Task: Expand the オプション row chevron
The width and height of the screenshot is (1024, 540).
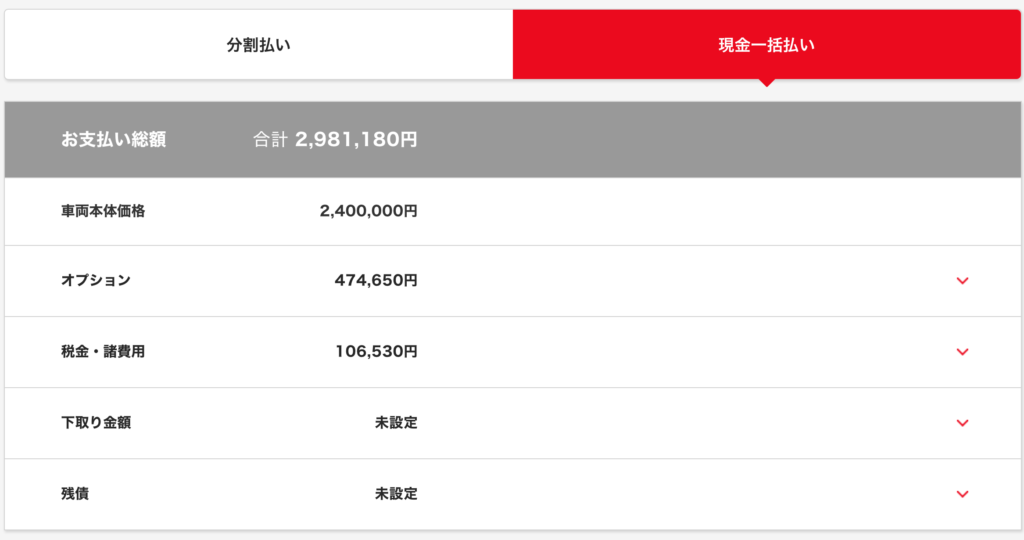Action: pos(962,281)
